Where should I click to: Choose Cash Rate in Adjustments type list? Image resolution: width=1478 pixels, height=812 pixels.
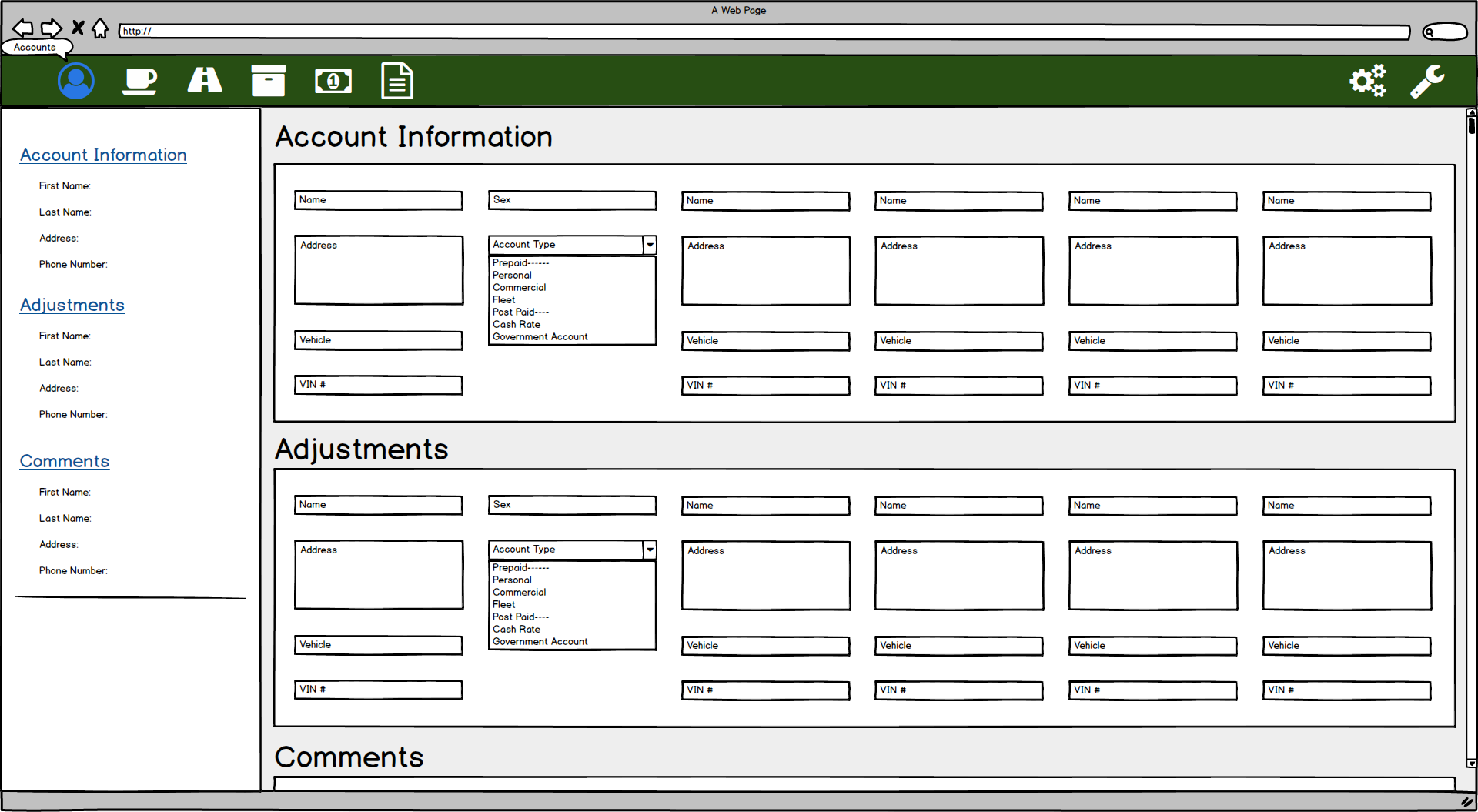[517, 629]
